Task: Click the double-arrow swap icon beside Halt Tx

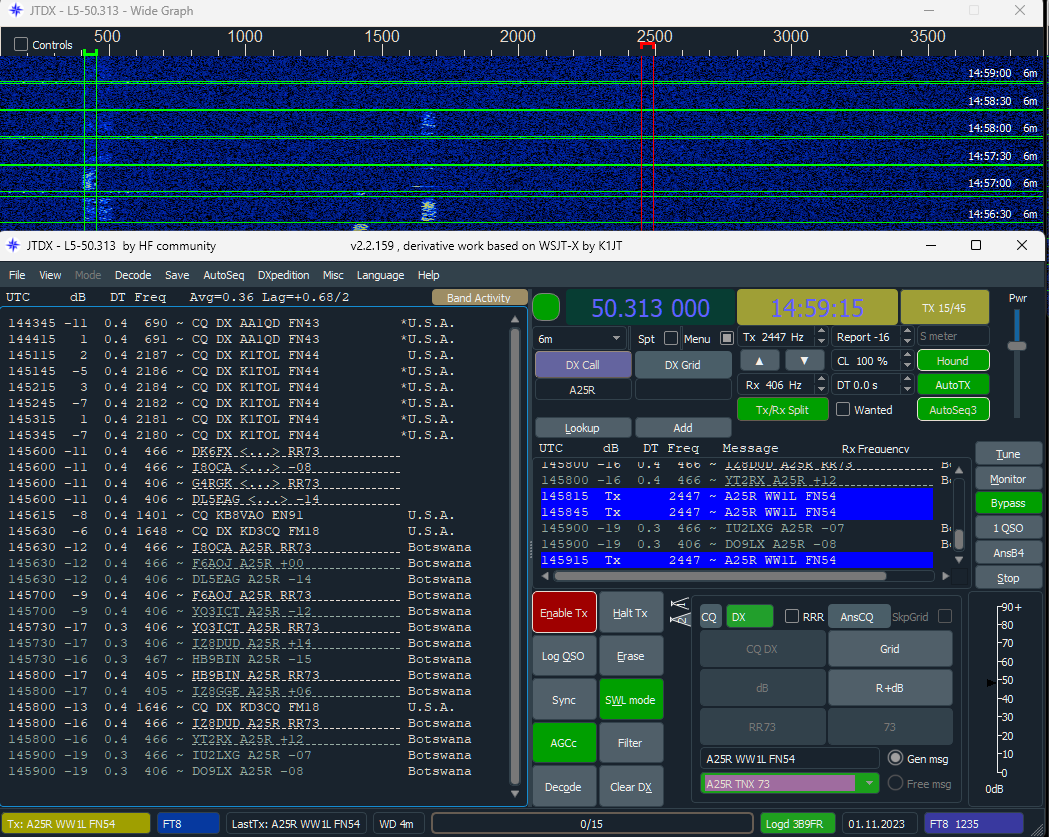Action: pyautogui.click(x=679, y=612)
